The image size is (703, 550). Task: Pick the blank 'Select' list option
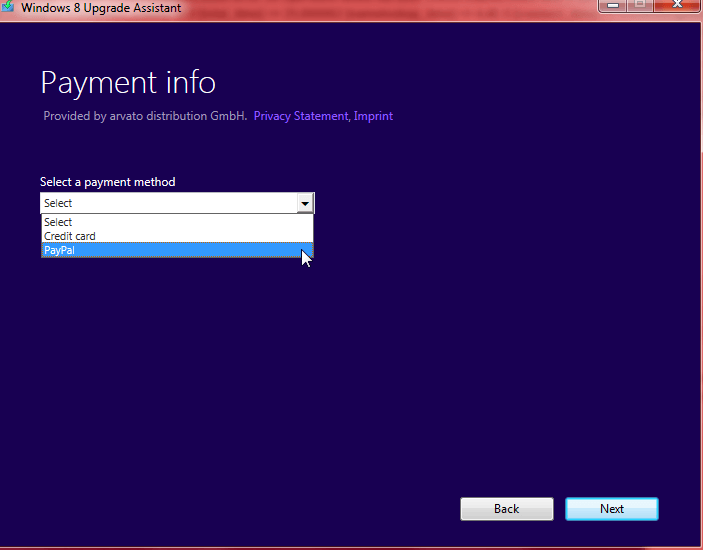[x=177, y=222]
